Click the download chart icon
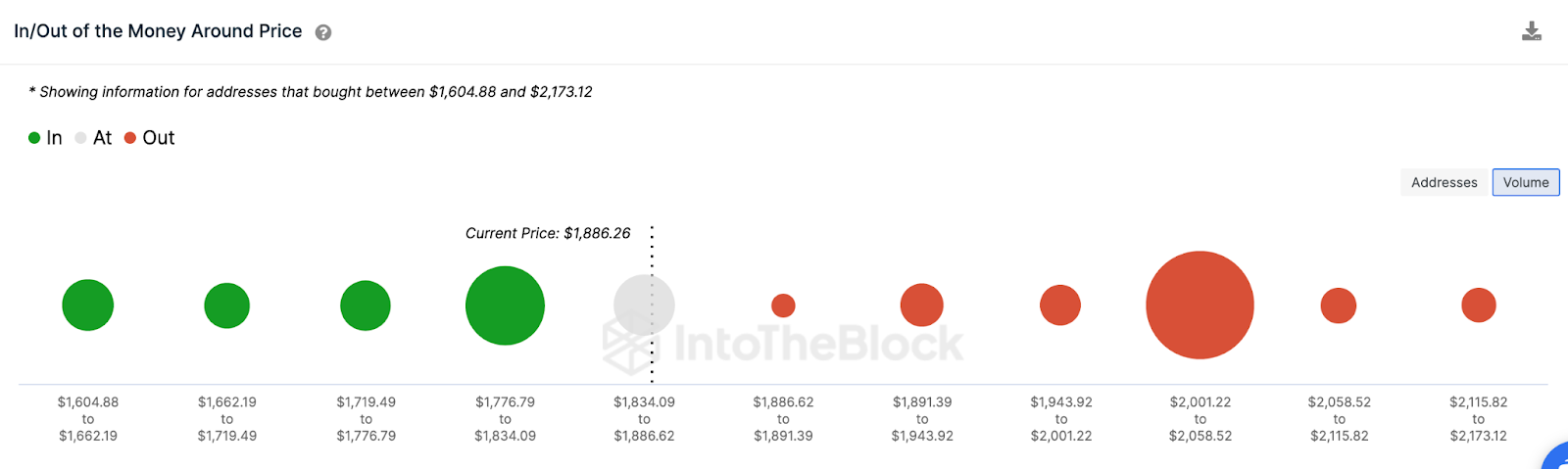 1532,31
